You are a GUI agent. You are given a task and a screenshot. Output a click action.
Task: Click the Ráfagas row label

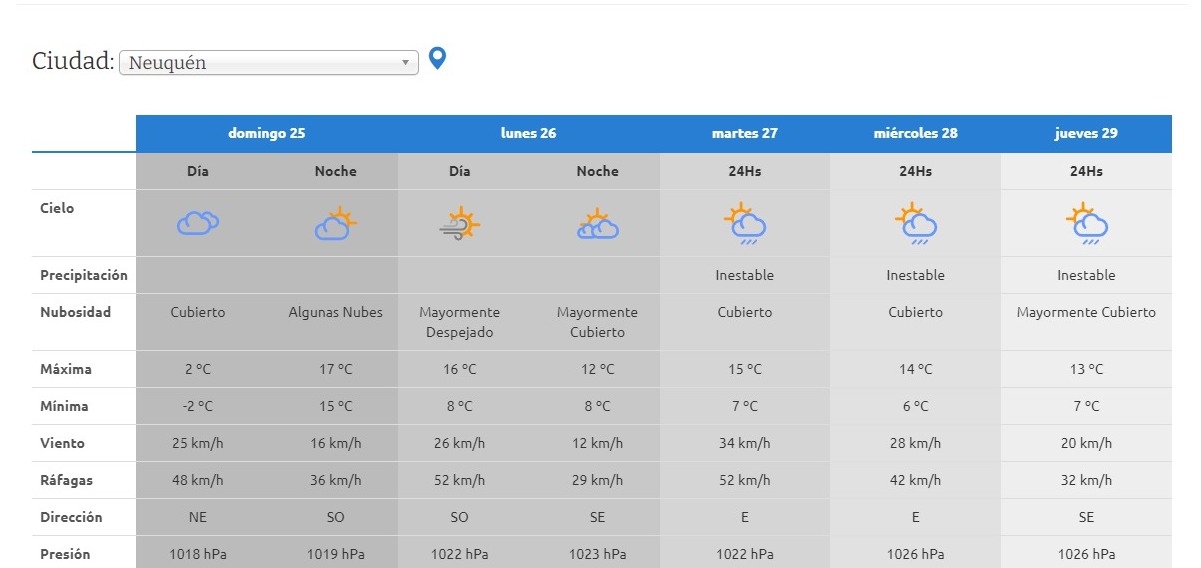click(x=67, y=480)
